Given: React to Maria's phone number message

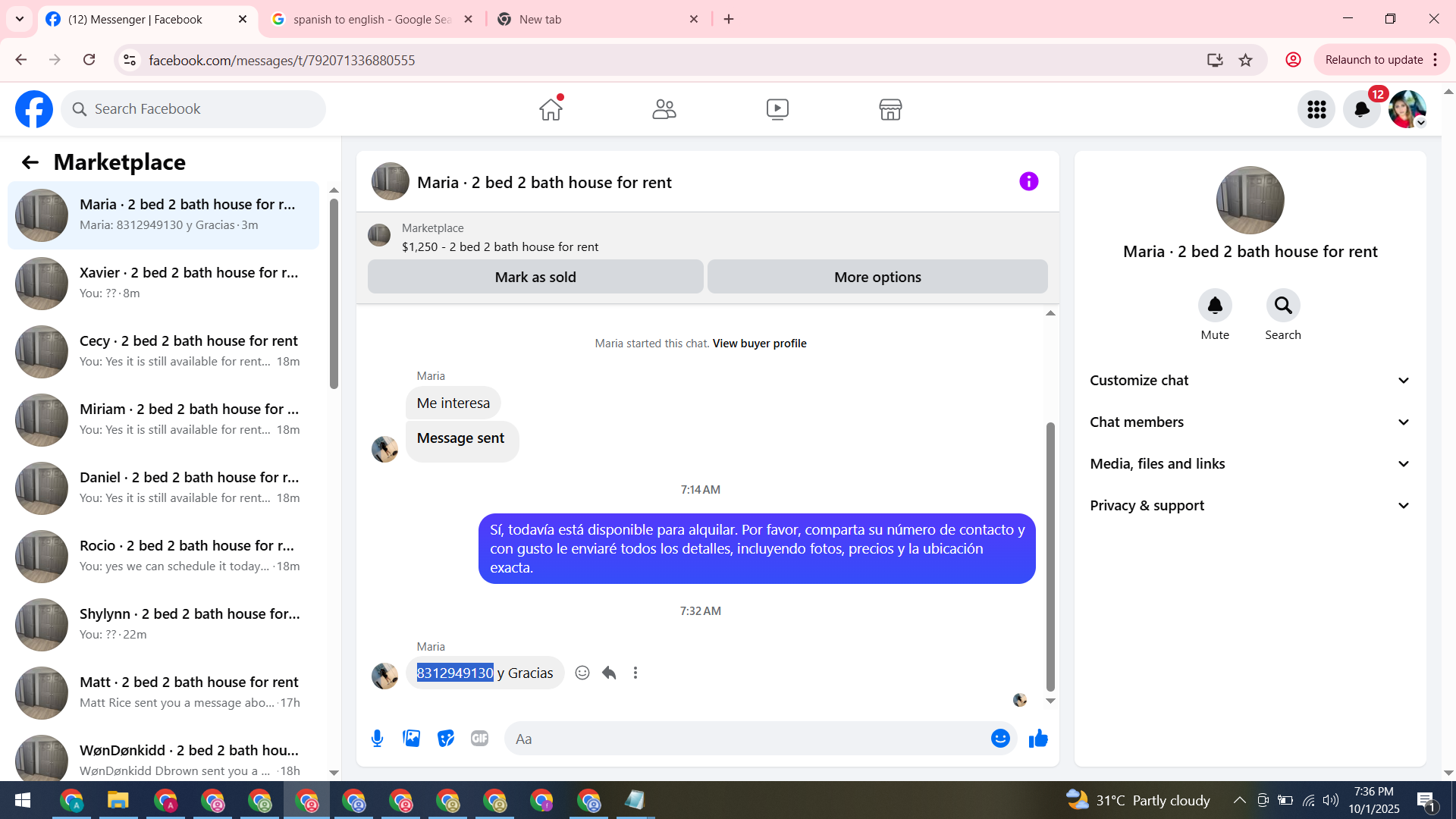Looking at the screenshot, I should click(x=582, y=673).
